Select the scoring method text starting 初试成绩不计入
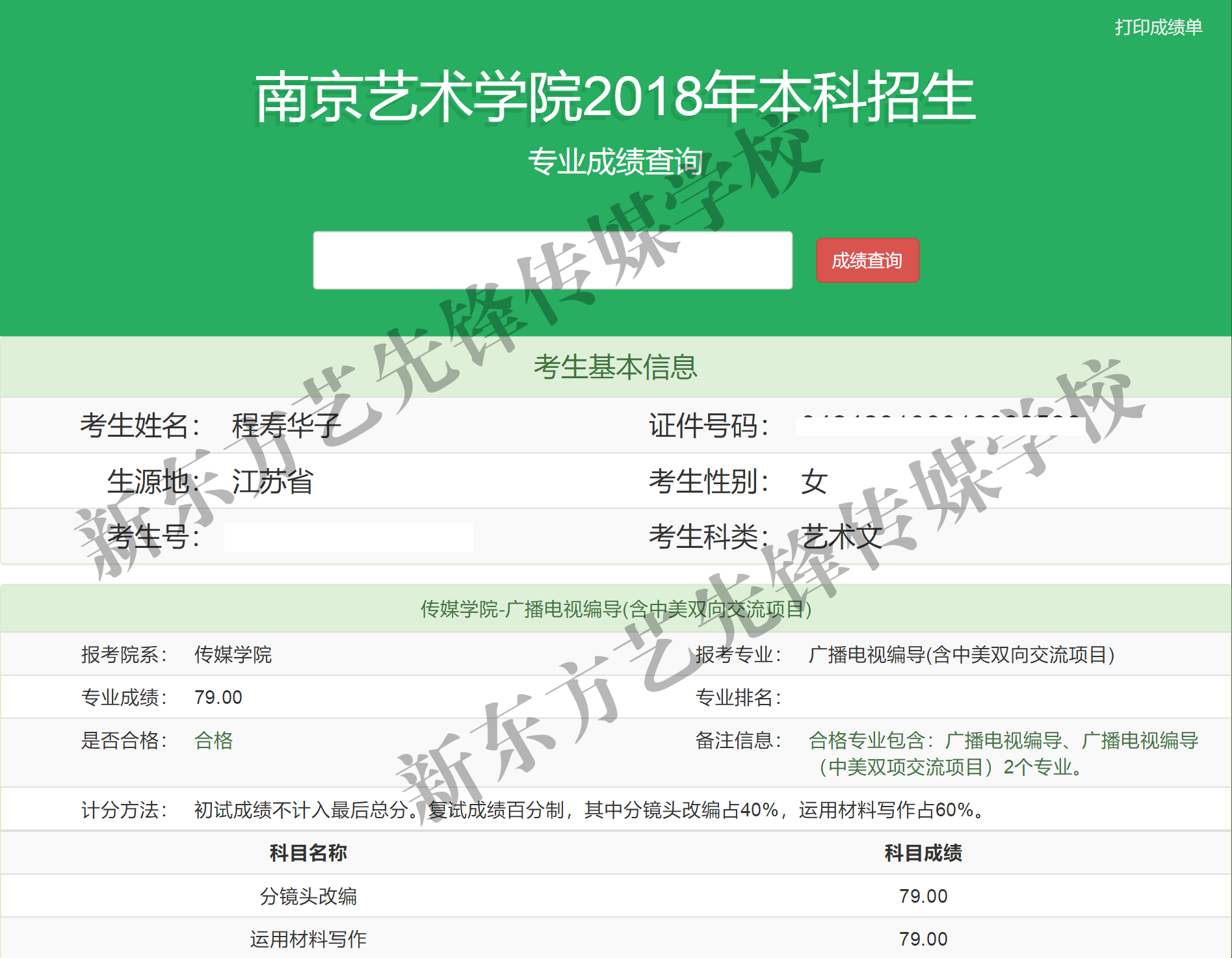This screenshot has width=1232, height=958. point(590,810)
